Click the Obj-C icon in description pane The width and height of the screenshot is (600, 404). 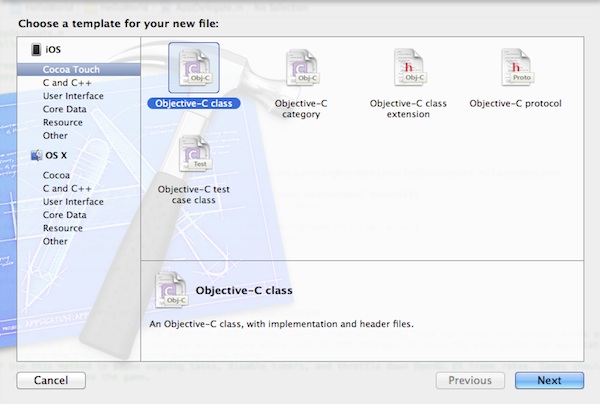(169, 290)
